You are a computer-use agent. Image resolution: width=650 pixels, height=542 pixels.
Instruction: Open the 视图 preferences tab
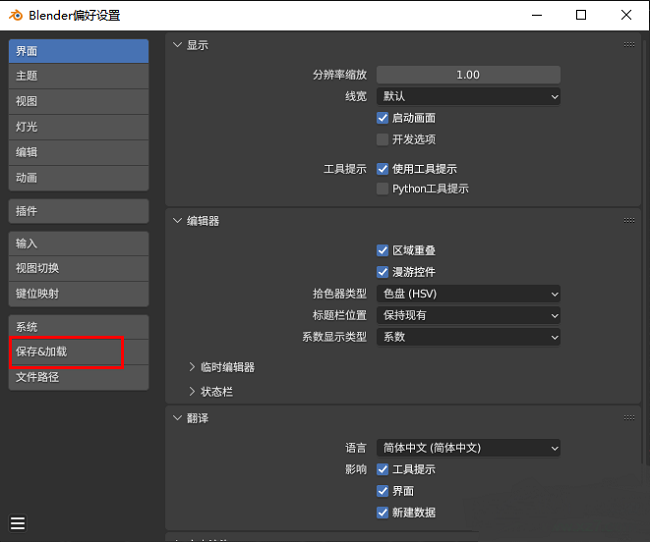click(79, 101)
